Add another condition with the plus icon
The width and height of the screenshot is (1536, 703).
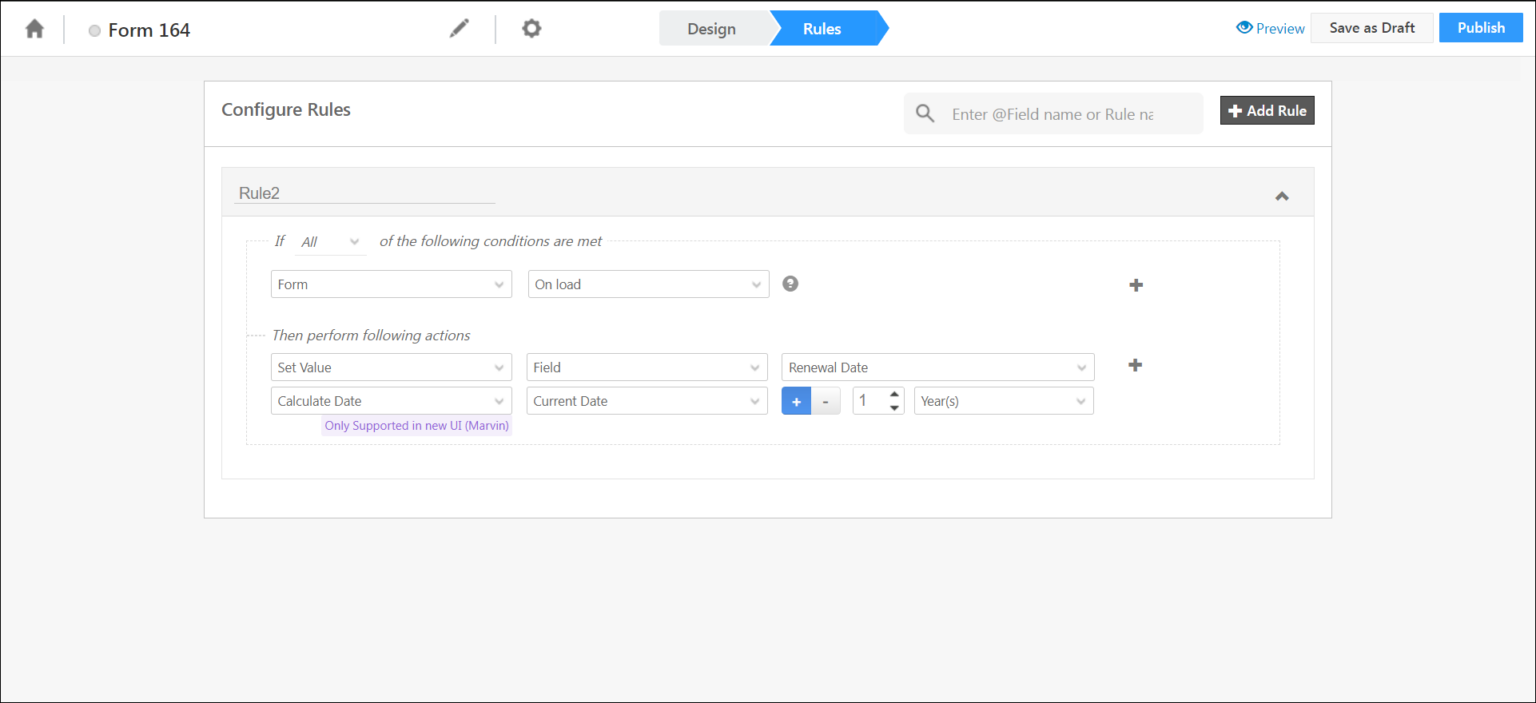click(x=1135, y=284)
